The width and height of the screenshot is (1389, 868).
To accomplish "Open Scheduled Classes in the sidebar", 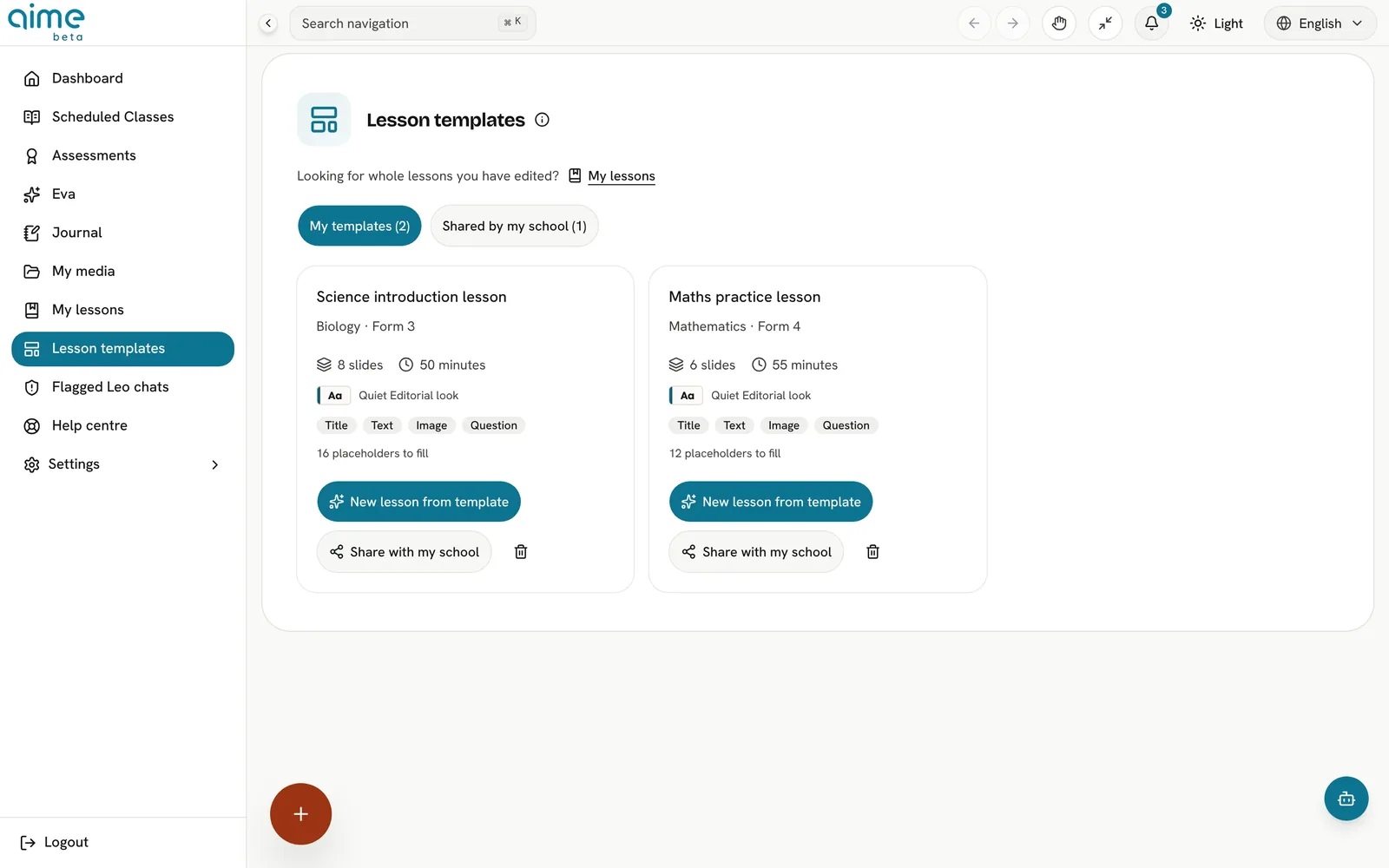I will click(x=122, y=117).
